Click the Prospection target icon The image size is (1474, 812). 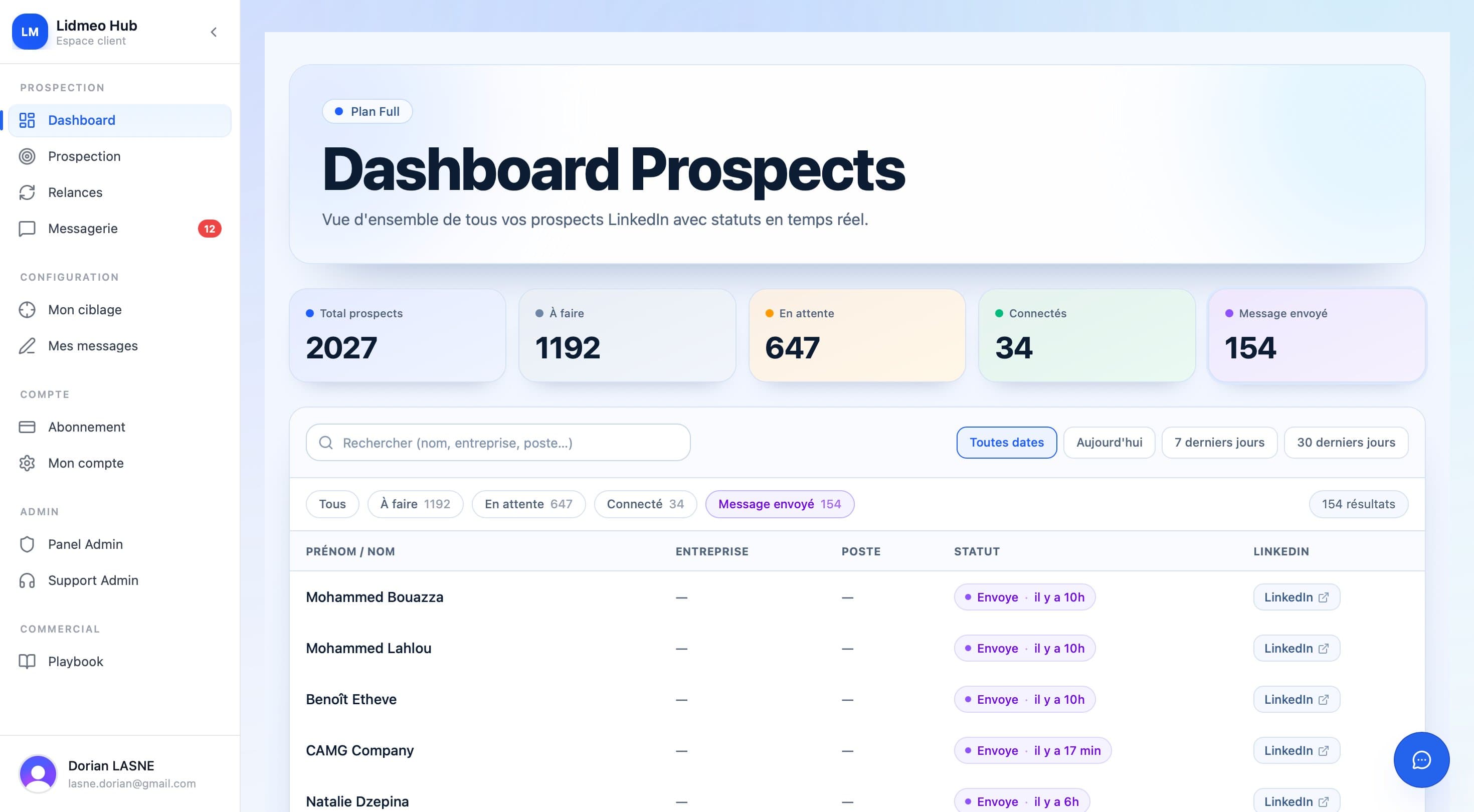28,156
